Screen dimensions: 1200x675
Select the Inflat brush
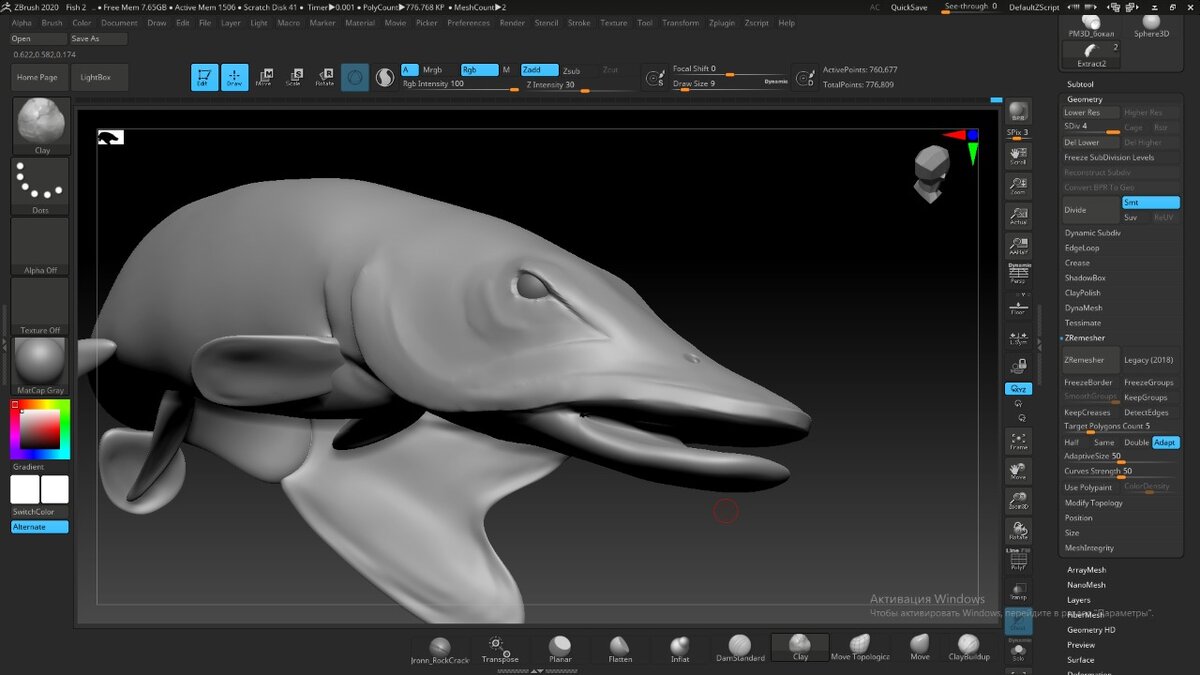[680, 649]
